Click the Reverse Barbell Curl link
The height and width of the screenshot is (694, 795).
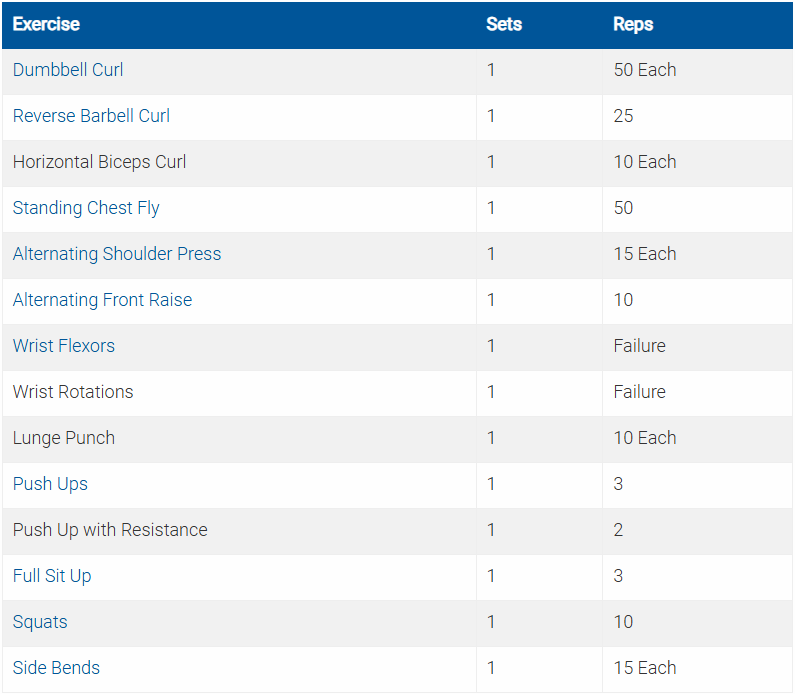(91, 116)
